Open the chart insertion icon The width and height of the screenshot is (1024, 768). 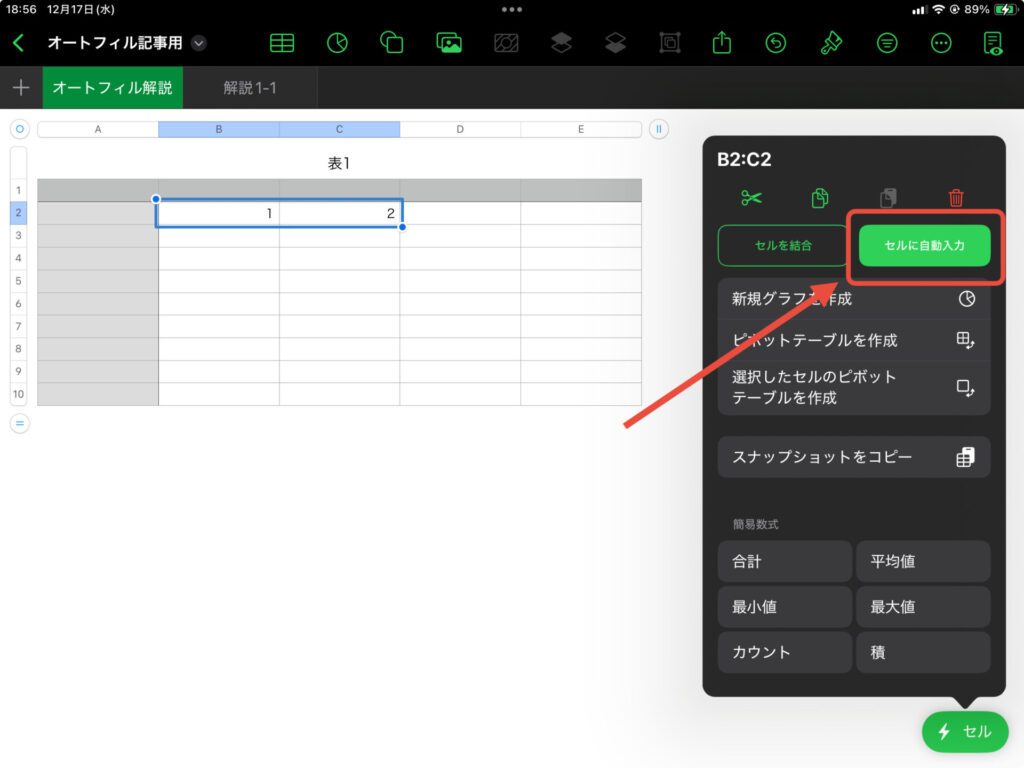pyautogui.click(x=337, y=42)
